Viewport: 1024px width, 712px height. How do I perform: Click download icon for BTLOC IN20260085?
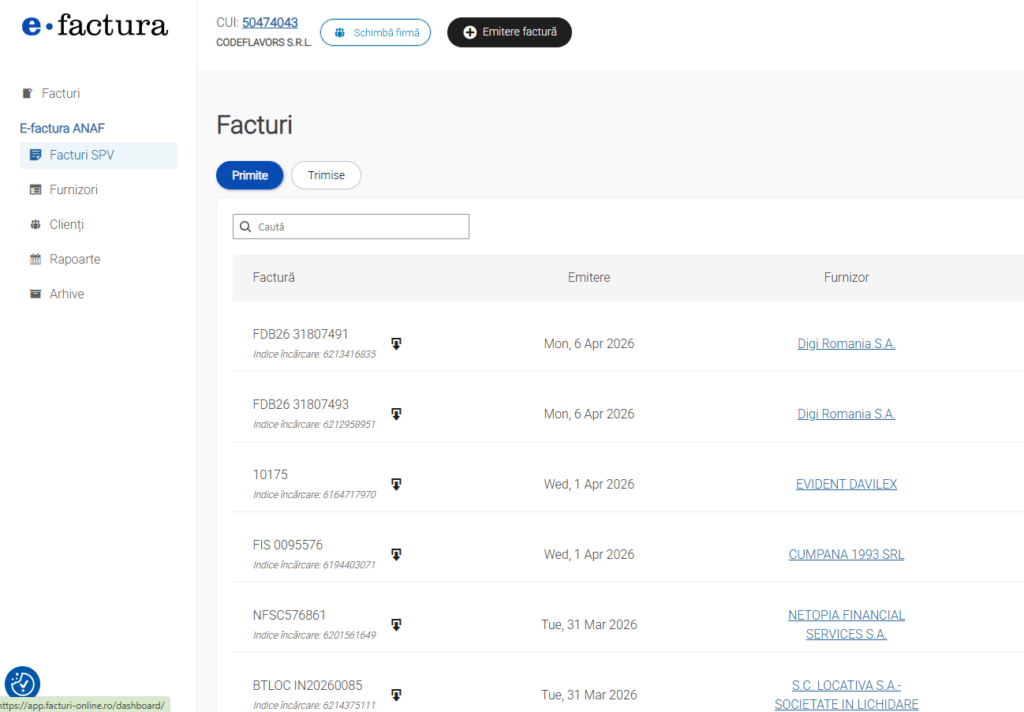(396, 694)
